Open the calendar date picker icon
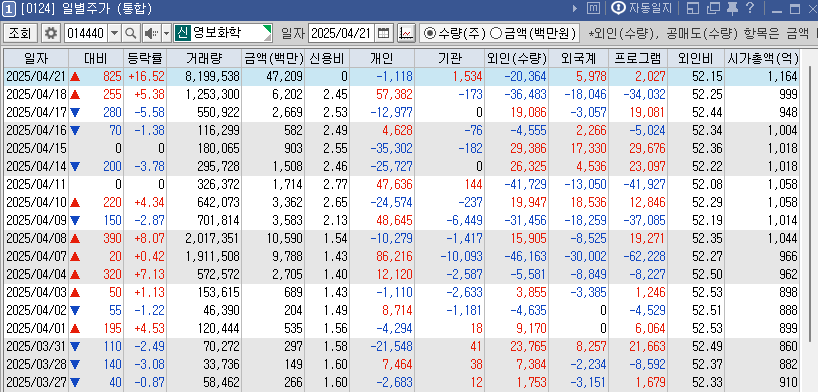818x392 pixels. (383, 33)
